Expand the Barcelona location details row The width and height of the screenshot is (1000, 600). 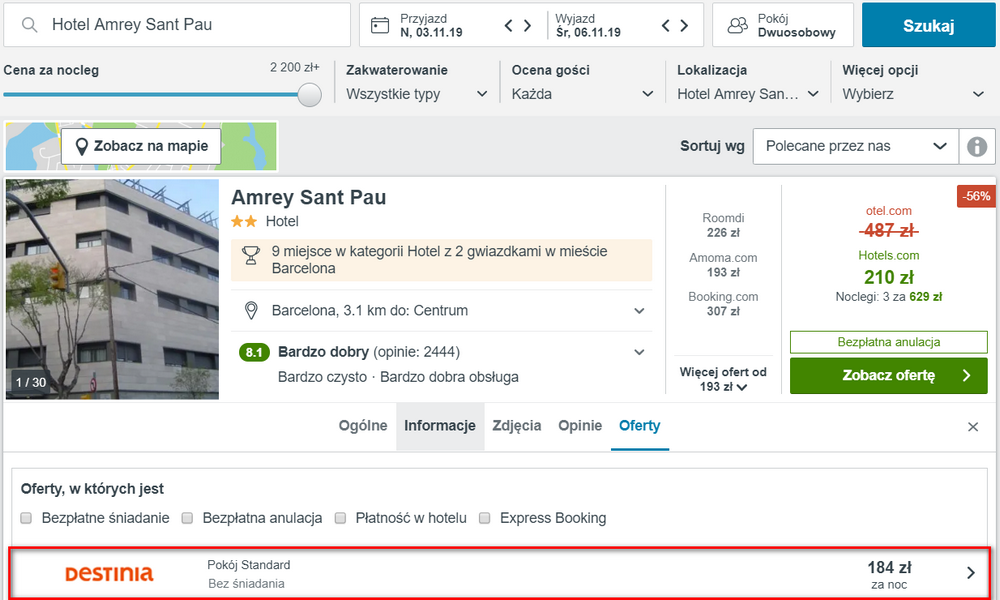[441, 311]
